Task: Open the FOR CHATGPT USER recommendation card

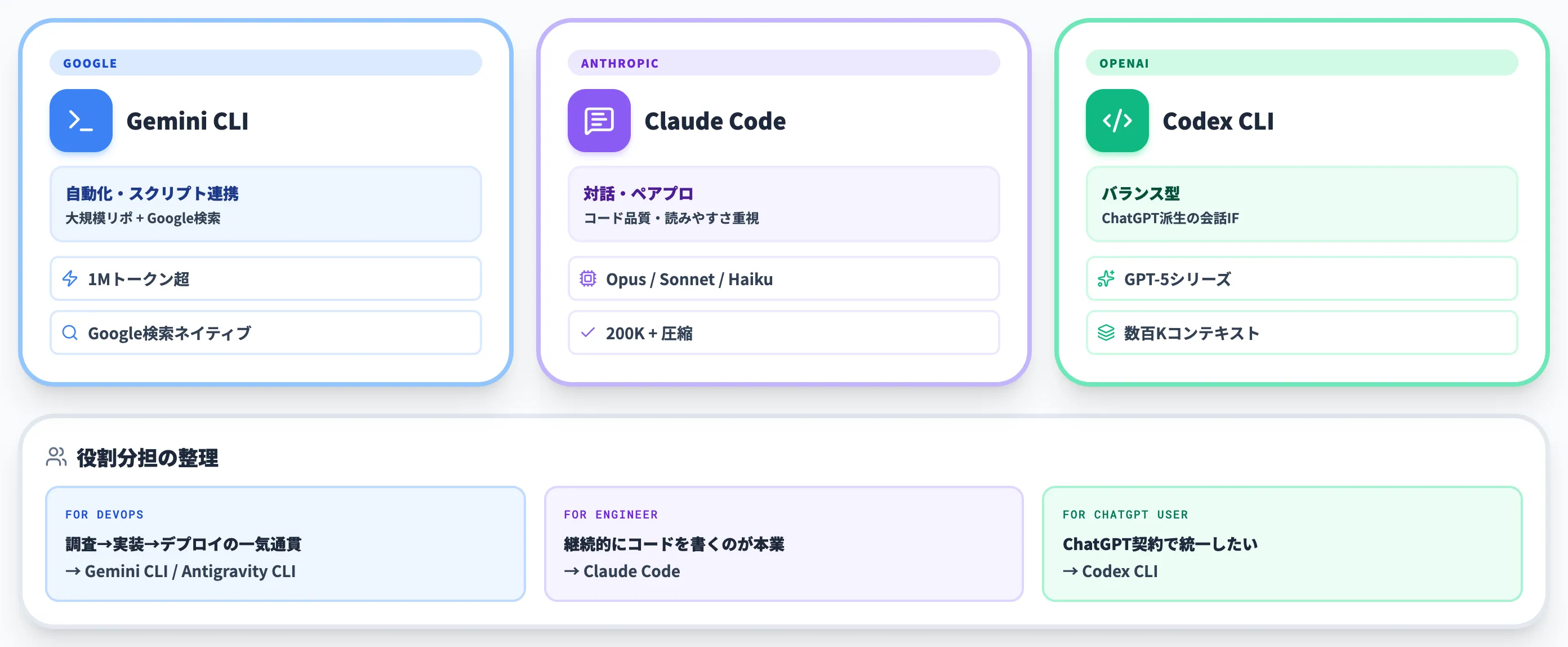Action: [x=1282, y=543]
